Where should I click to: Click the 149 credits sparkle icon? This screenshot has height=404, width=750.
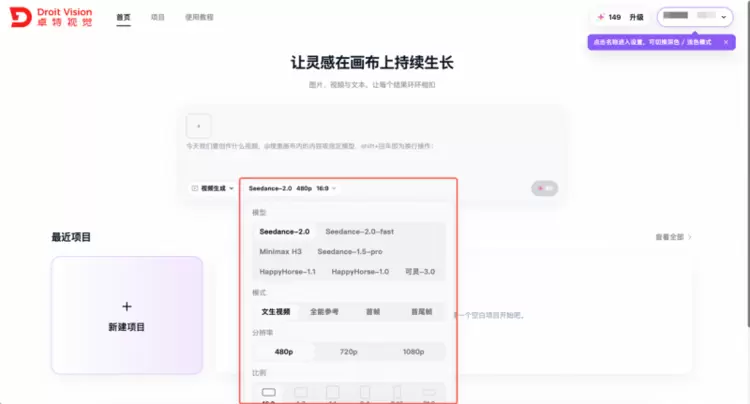coord(601,17)
